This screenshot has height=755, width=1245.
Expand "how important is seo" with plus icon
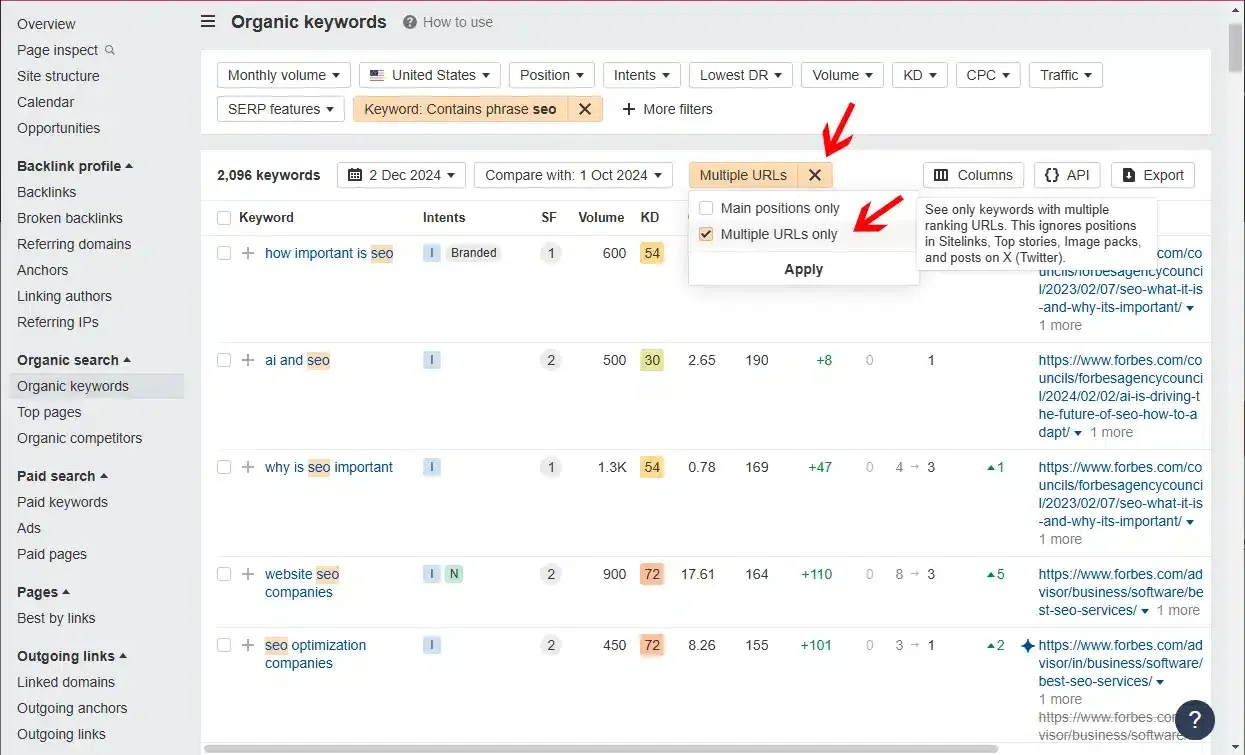click(x=247, y=252)
